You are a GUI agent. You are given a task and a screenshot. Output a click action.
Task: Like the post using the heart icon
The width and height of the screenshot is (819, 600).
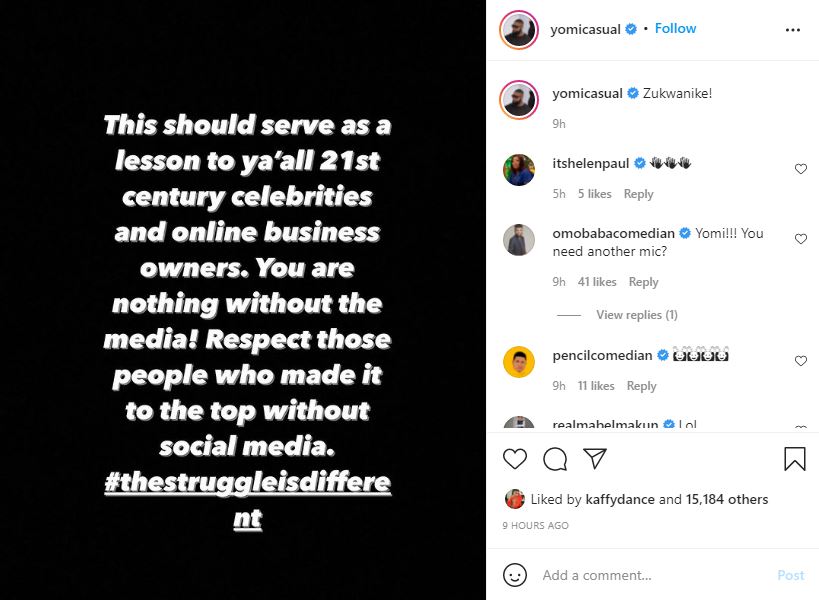[x=515, y=459]
